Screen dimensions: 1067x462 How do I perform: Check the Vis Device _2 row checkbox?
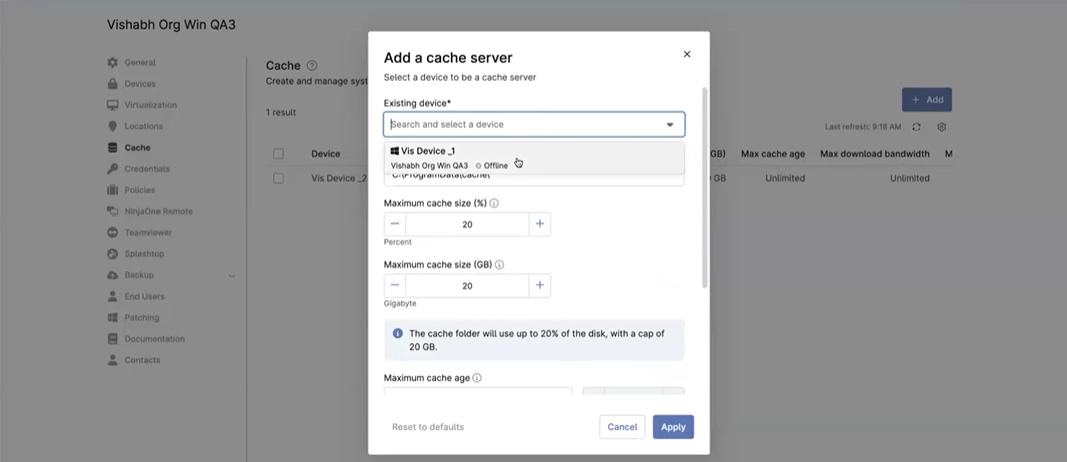278,178
